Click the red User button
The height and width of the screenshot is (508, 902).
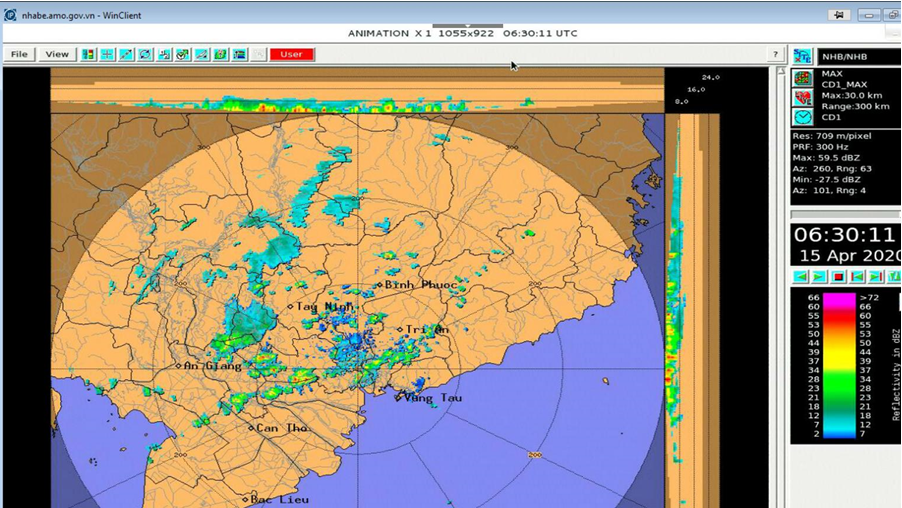coord(292,54)
